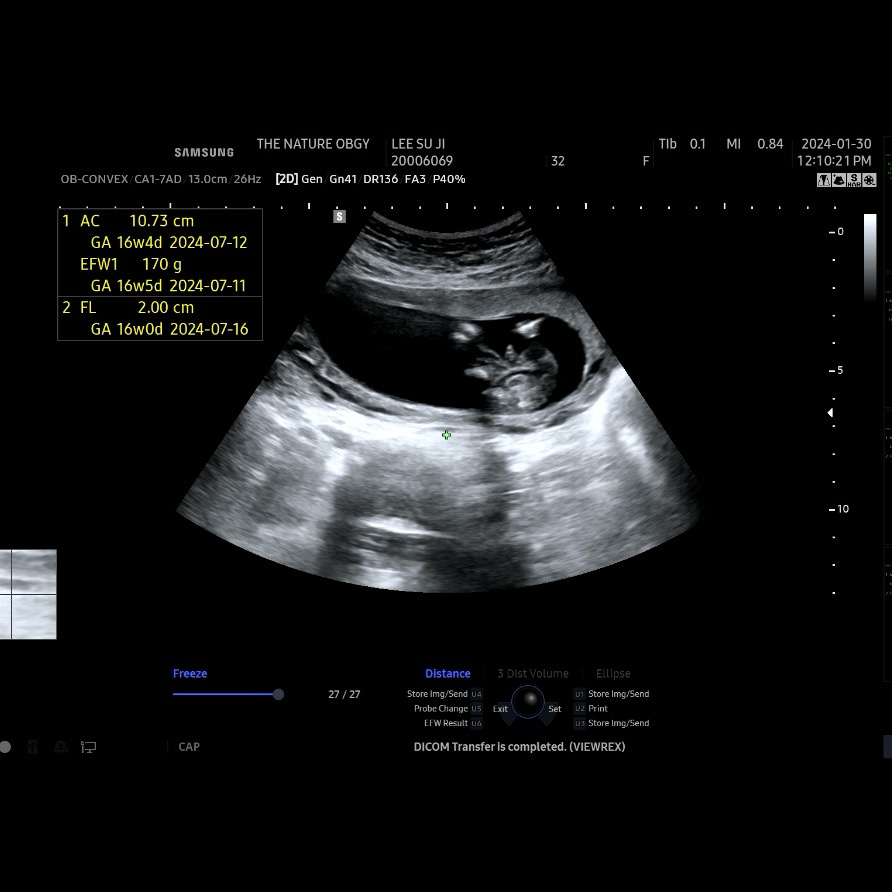Viewport: 892px width, 892px height.
Task: Click the green measurement caliper cursor
Action: click(446, 435)
